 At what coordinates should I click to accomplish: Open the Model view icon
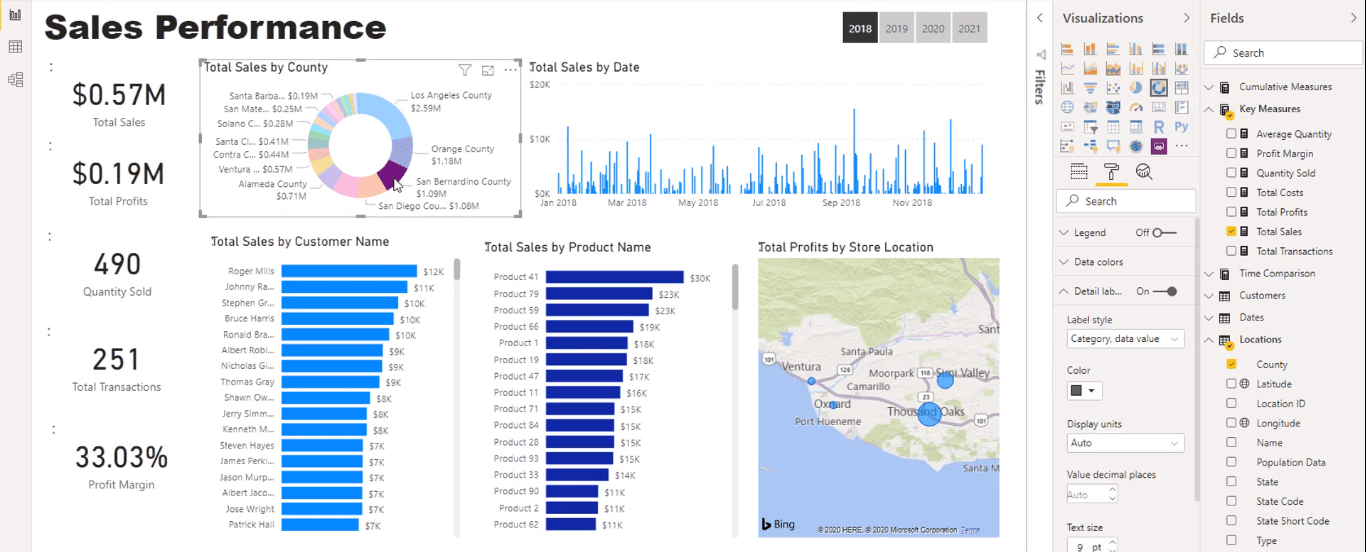15,79
